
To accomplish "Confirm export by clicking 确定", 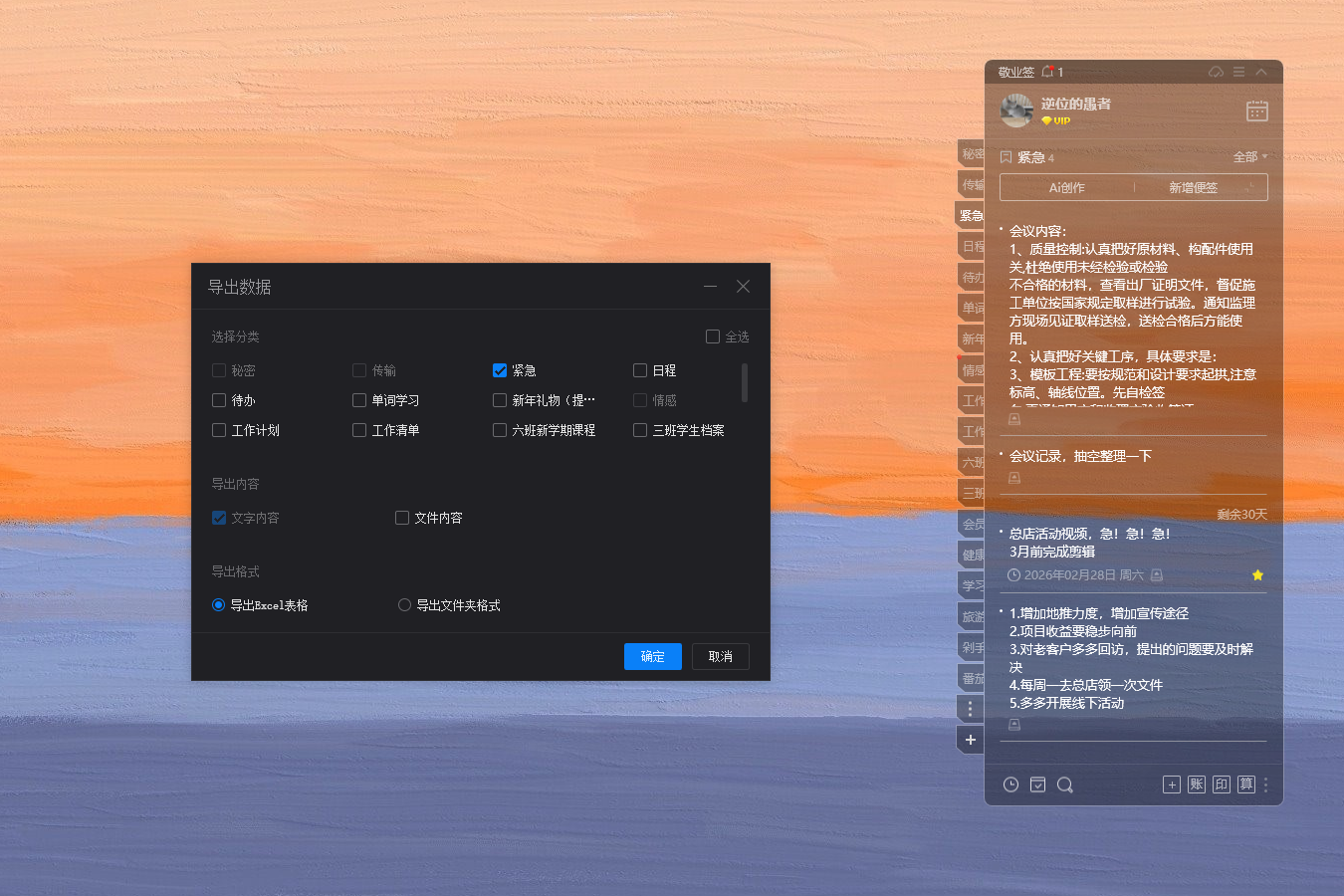I will pyautogui.click(x=652, y=656).
